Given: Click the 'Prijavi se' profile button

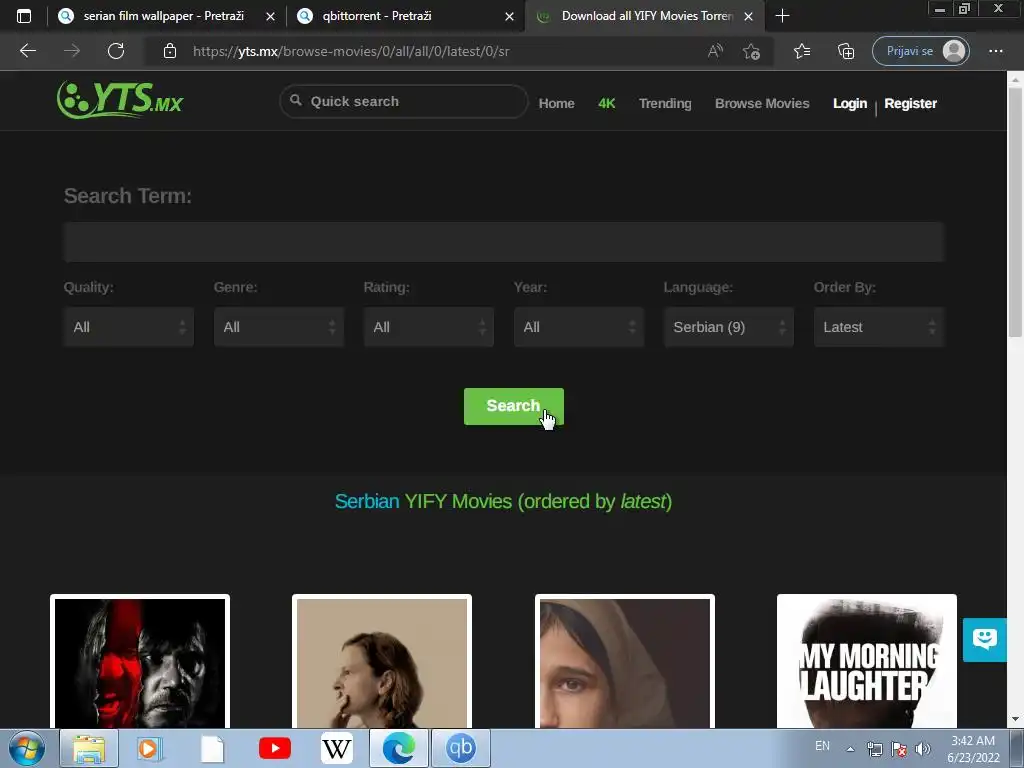Looking at the screenshot, I should point(921,51).
